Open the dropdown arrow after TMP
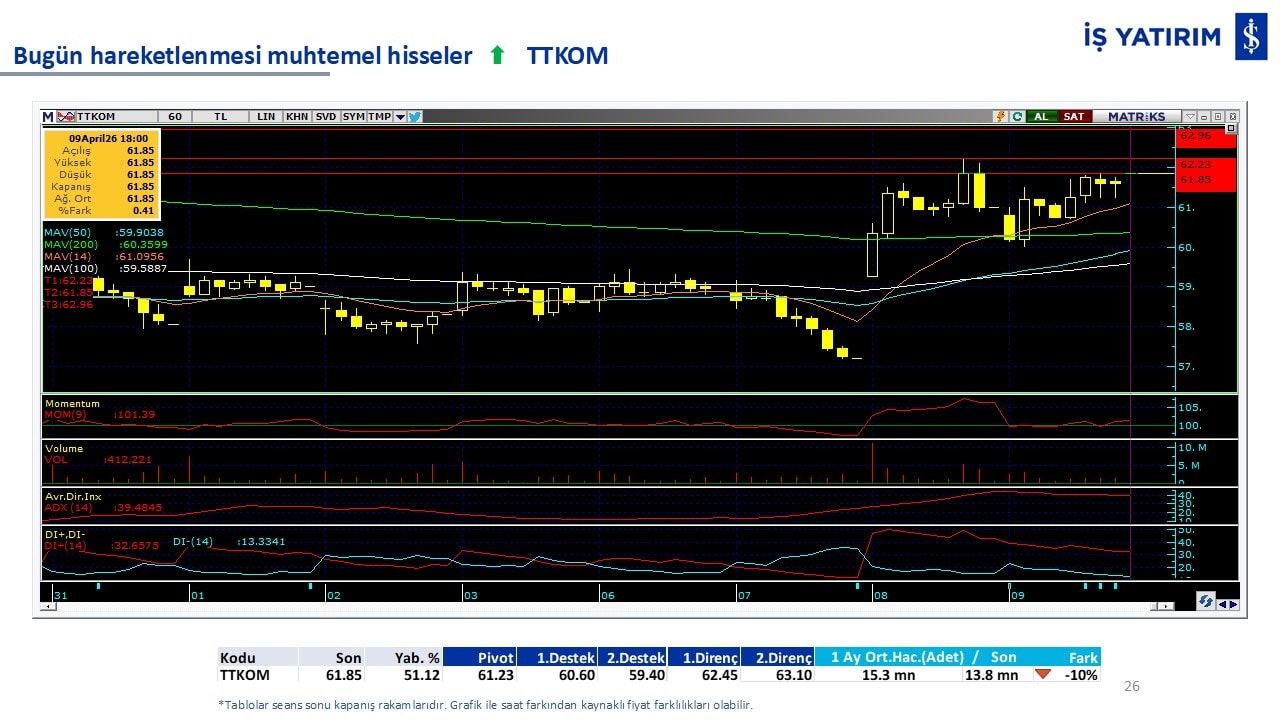The height and width of the screenshot is (720, 1280). (x=400, y=117)
